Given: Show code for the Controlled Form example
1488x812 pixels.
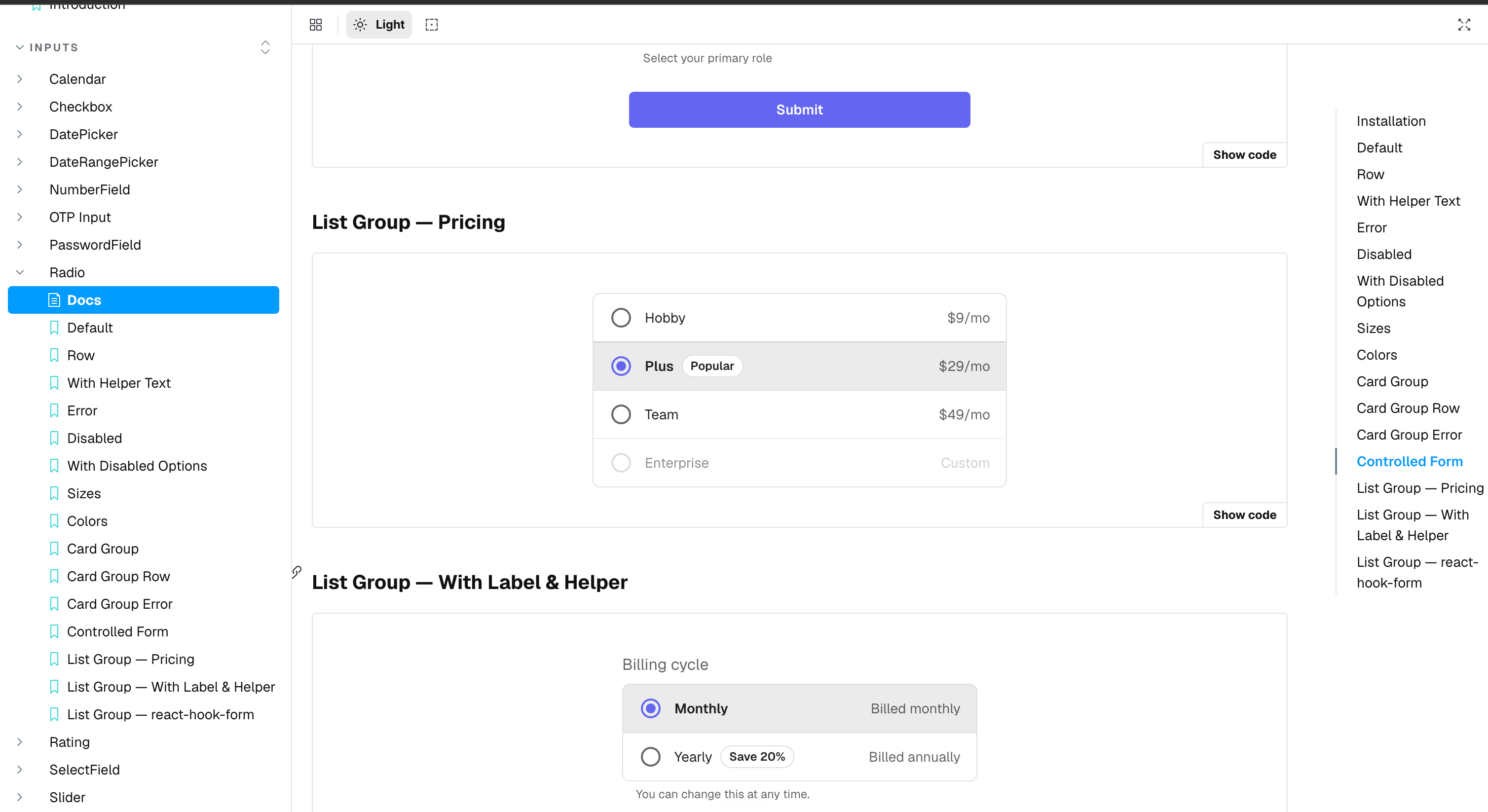Looking at the screenshot, I should [x=1245, y=155].
